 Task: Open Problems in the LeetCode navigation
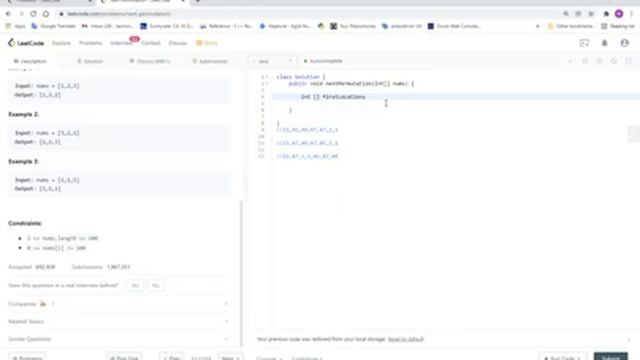(x=91, y=43)
